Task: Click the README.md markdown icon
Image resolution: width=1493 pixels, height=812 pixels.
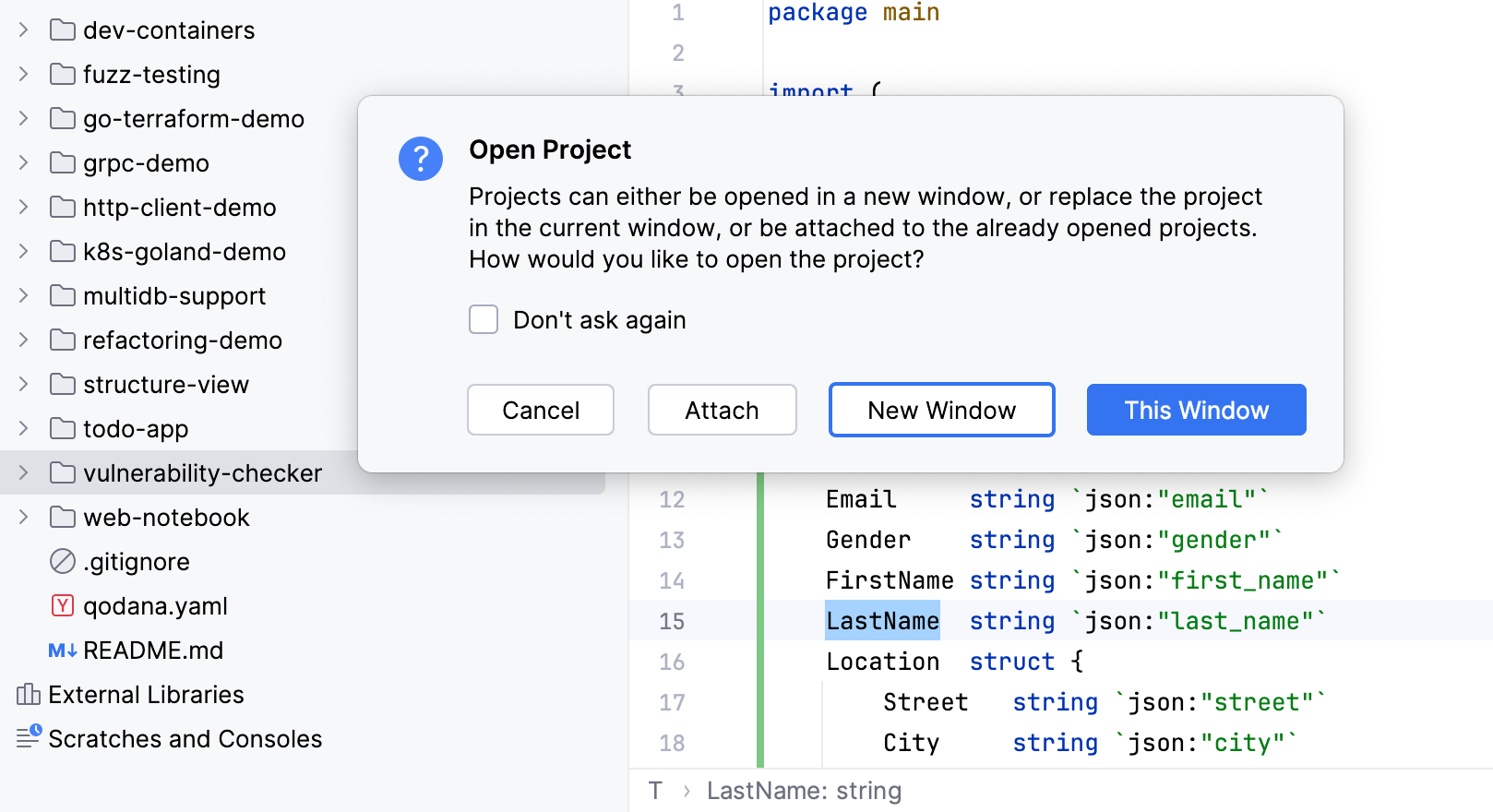Action: [x=62, y=651]
